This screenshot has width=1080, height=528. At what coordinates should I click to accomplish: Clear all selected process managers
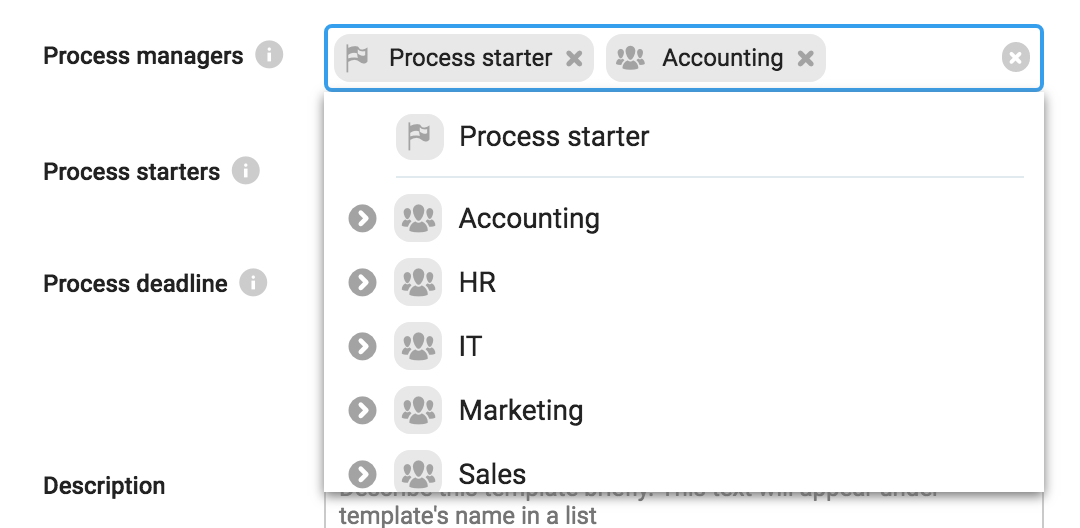pos(1015,59)
